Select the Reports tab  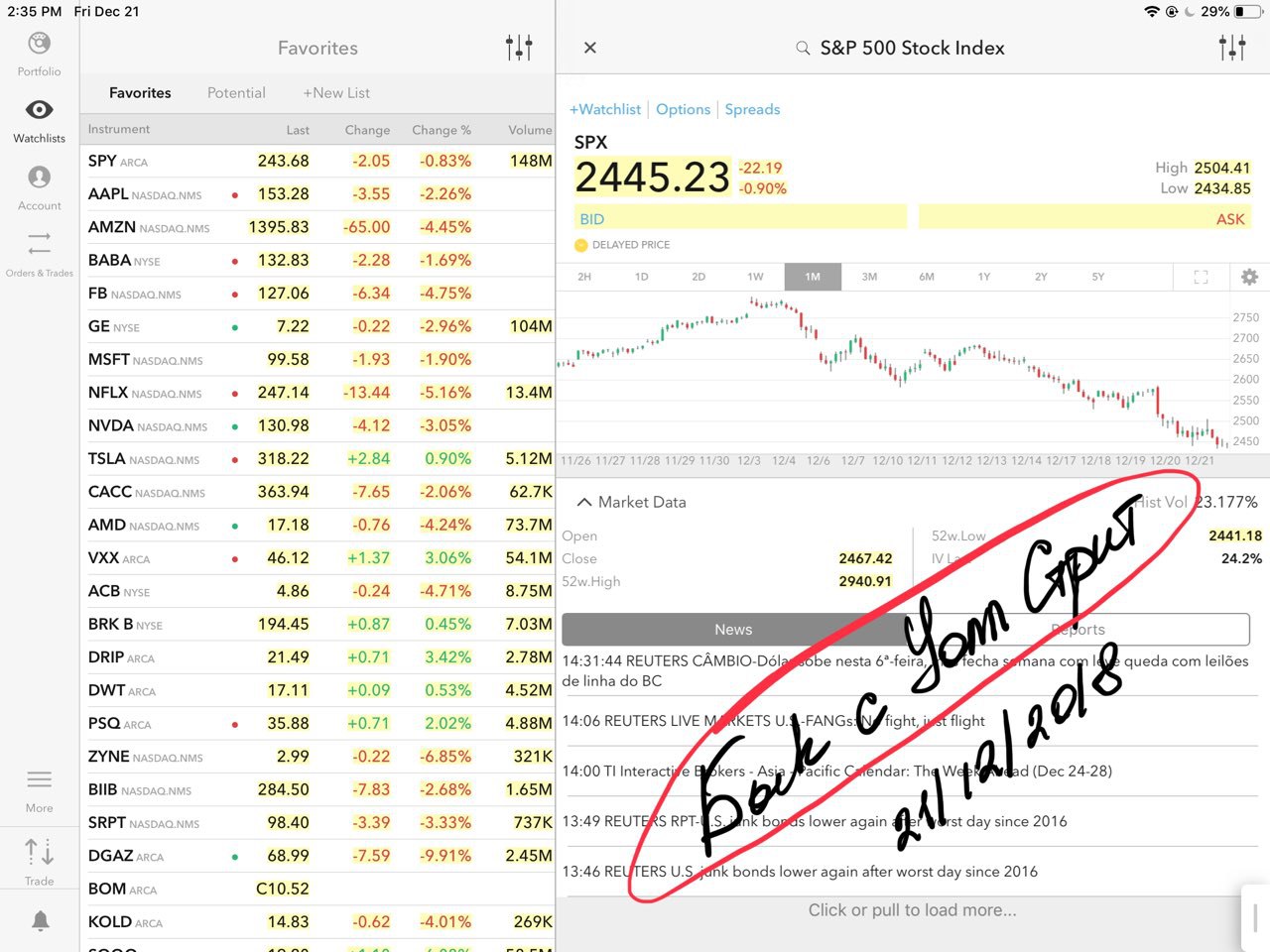1078,630
